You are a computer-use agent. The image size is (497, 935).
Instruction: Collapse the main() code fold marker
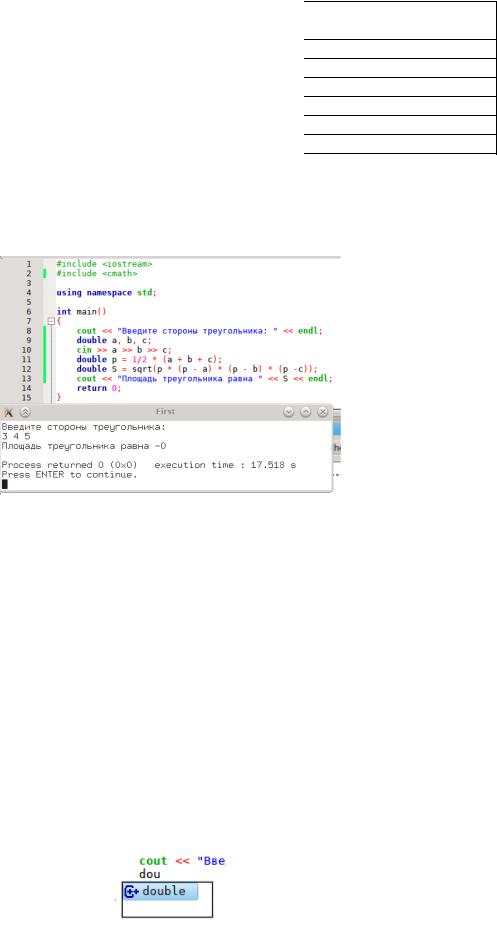(x=51, y=321)
